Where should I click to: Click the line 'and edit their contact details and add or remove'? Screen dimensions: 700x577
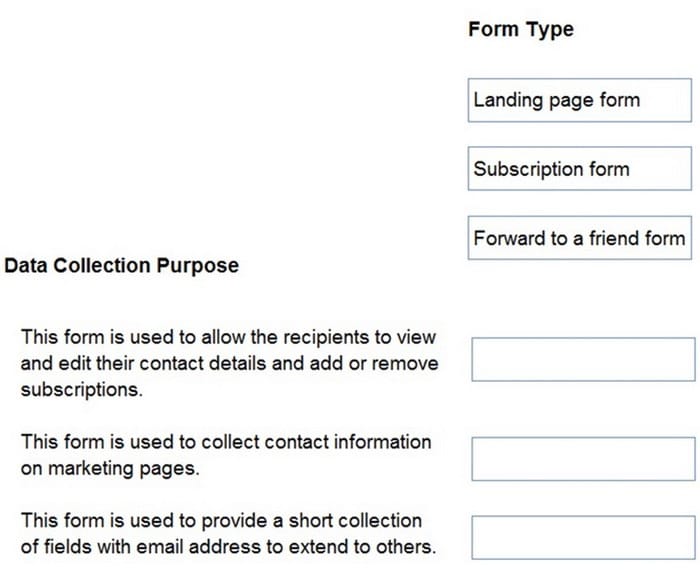pyautogui.click(x=229, y=363)
